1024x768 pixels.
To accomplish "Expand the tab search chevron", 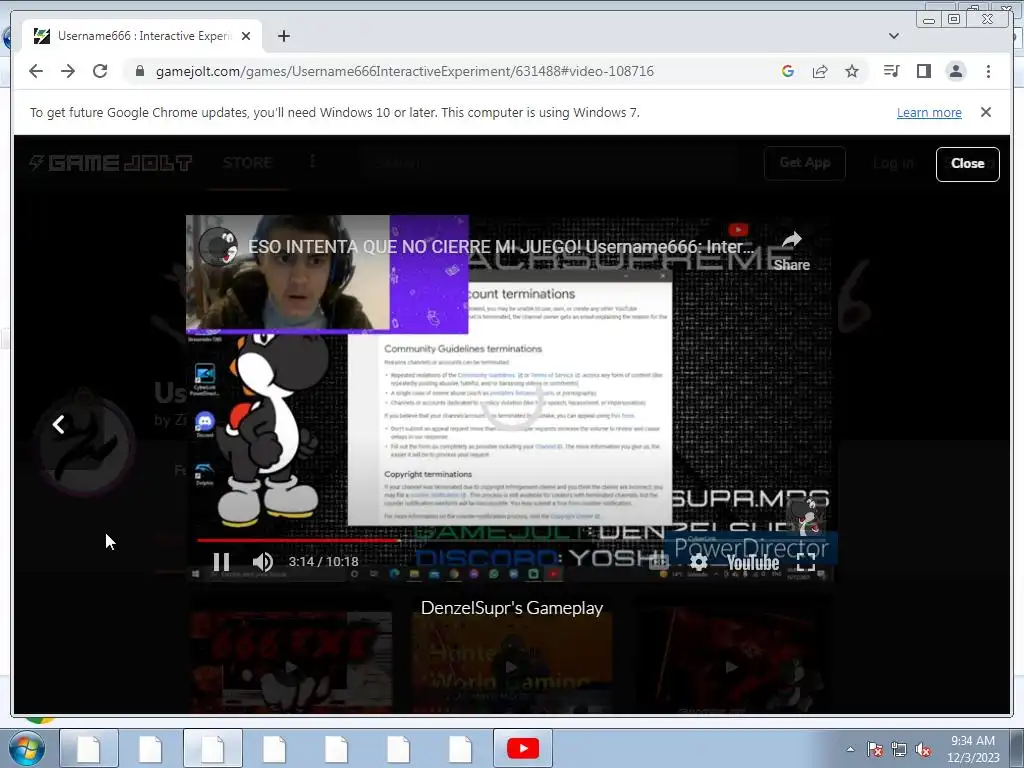I will coord(893,36).
